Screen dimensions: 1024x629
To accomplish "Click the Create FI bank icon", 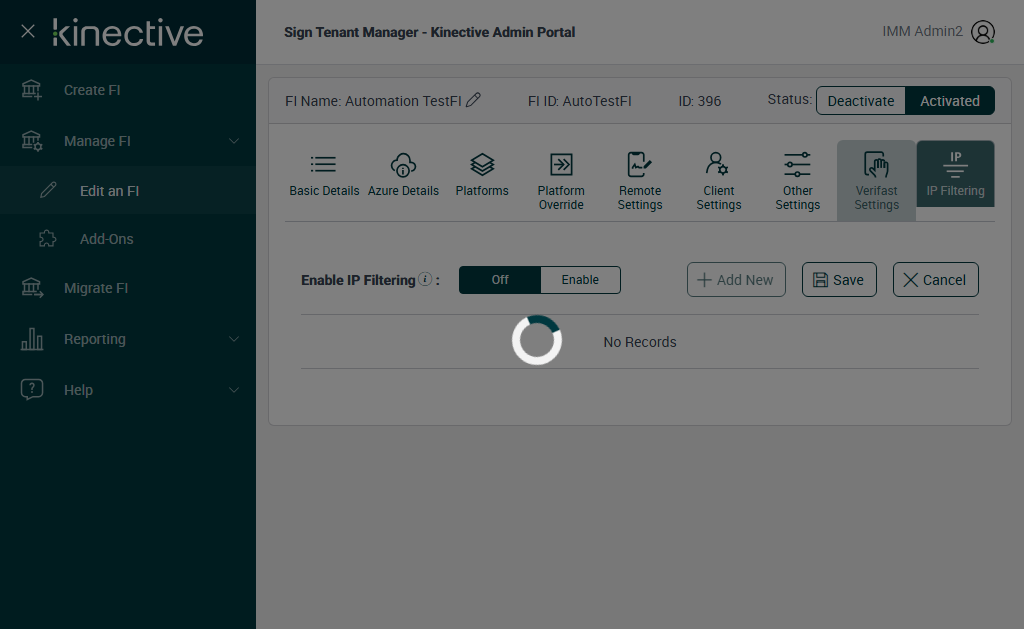I will click(31, 90).
